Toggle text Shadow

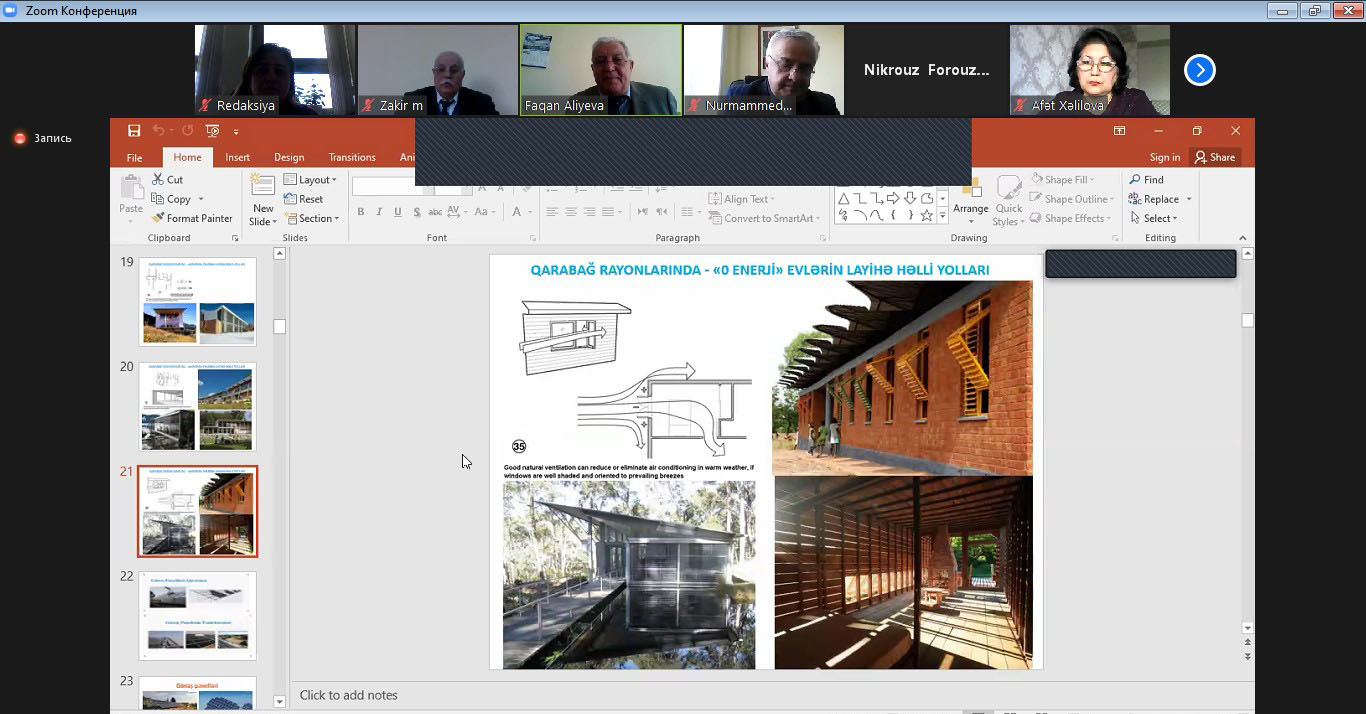pyautogui.click(x=416, y=212)
